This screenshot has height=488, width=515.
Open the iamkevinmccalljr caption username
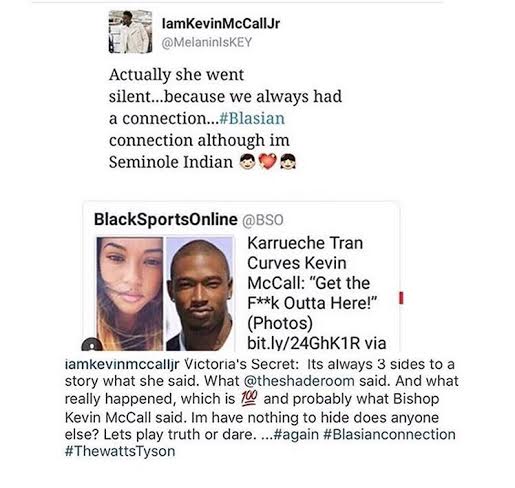tap(122, 364)
